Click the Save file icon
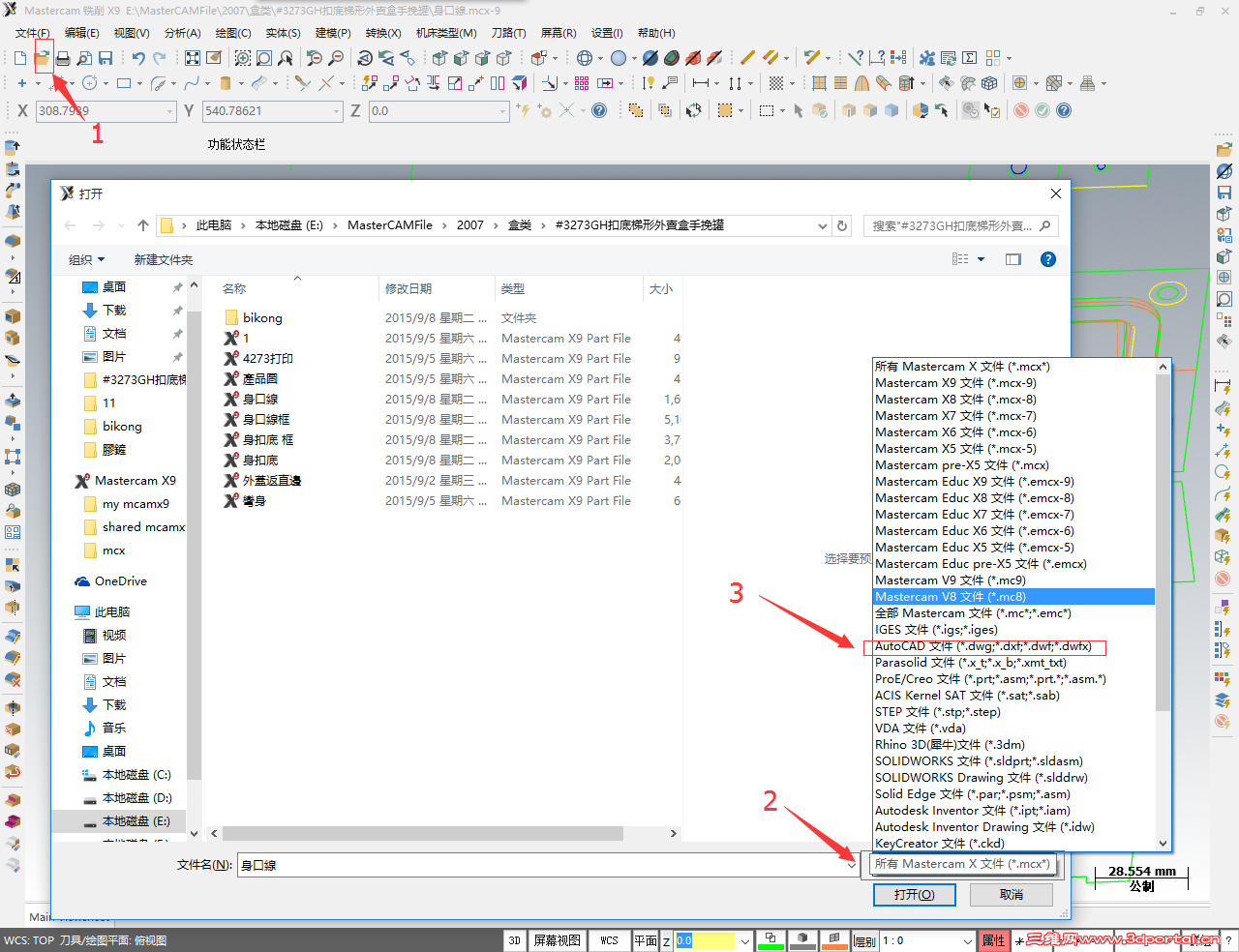Screen dimensions: 1239x952 point(106,58)
